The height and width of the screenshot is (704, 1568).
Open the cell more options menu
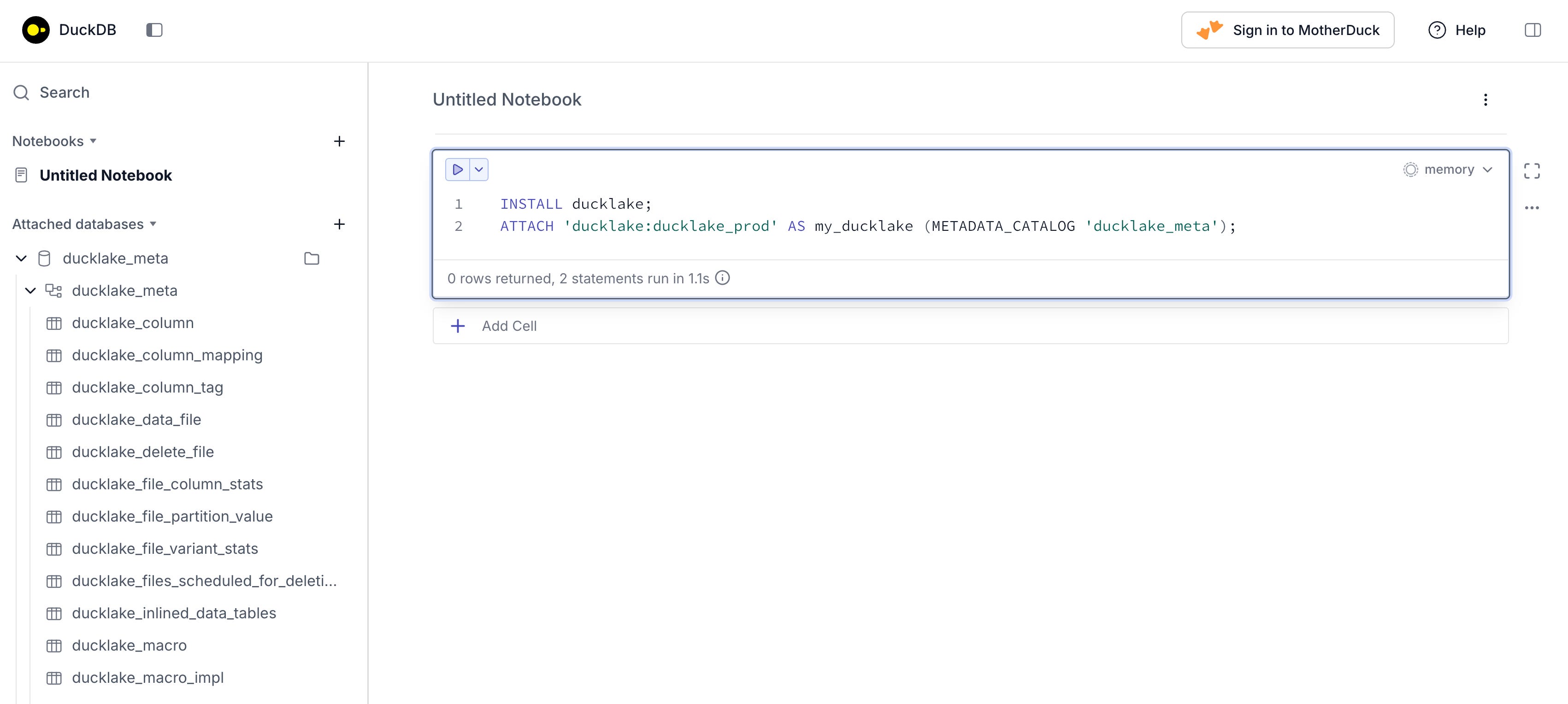pyautogui.click(x=1532, y=208)
